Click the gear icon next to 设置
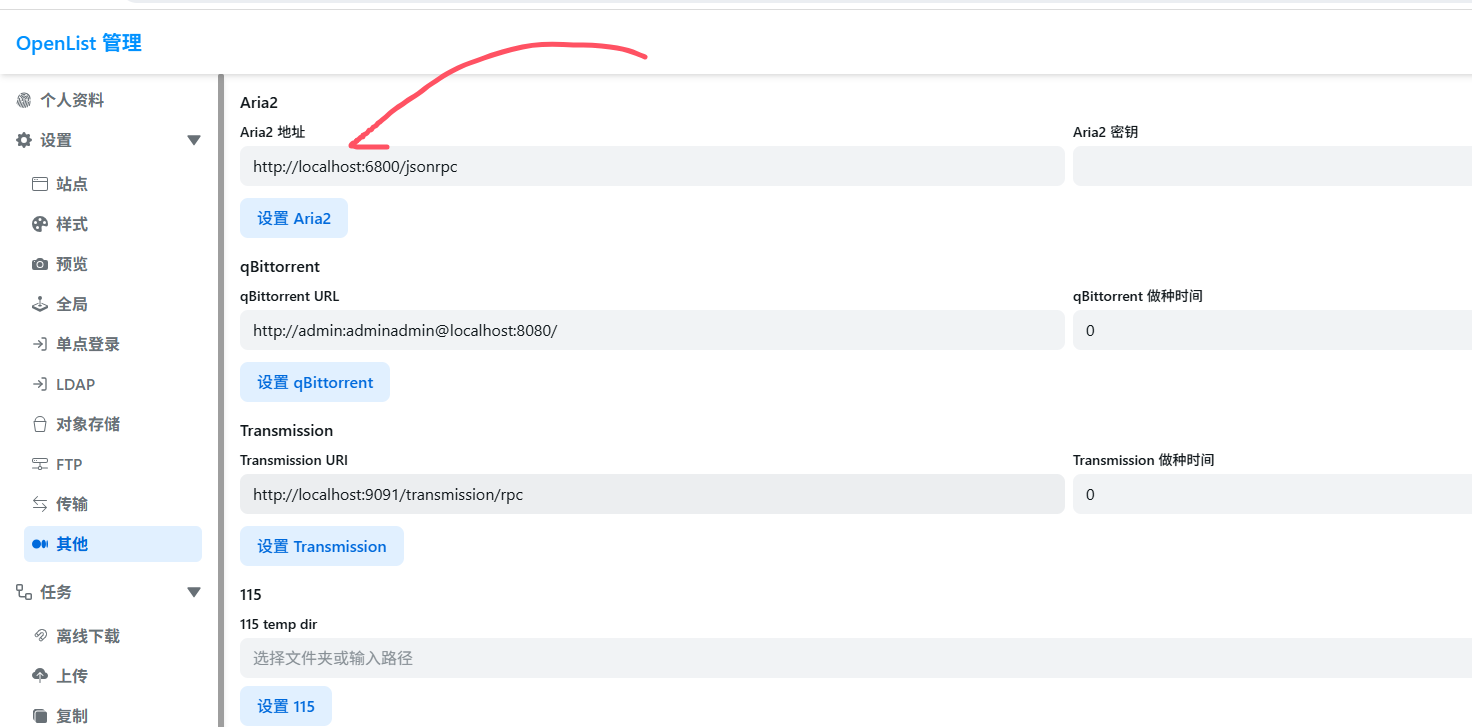 point(24,141)
